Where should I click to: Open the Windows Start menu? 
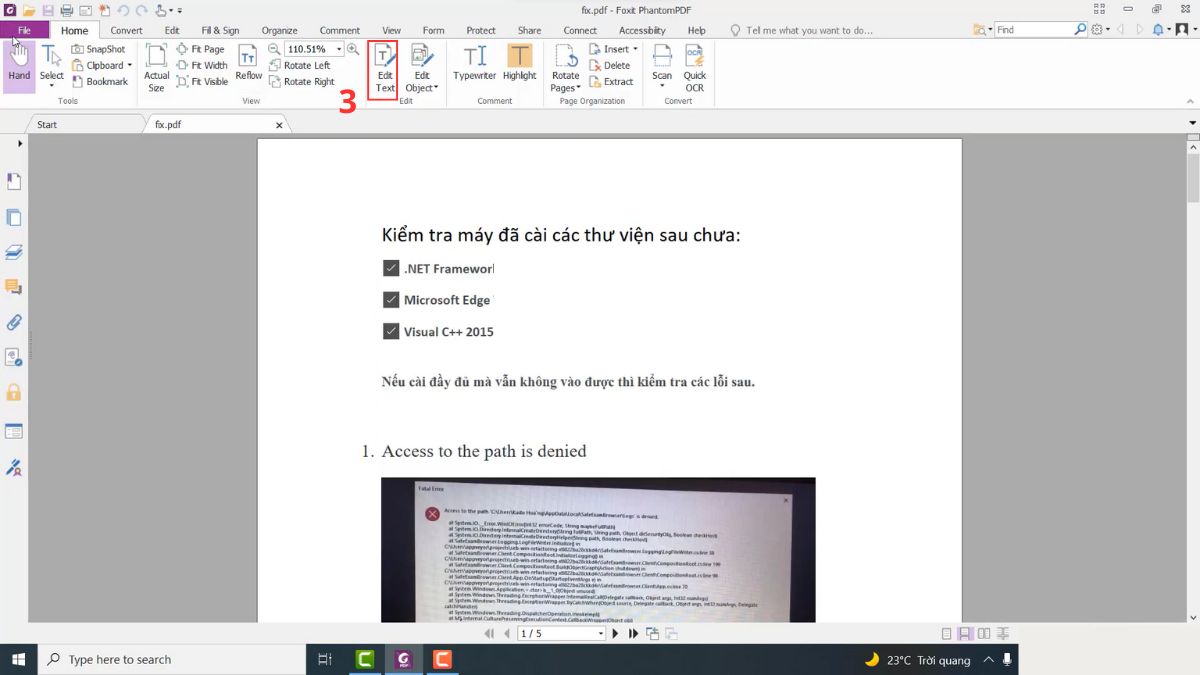[19, 659]
